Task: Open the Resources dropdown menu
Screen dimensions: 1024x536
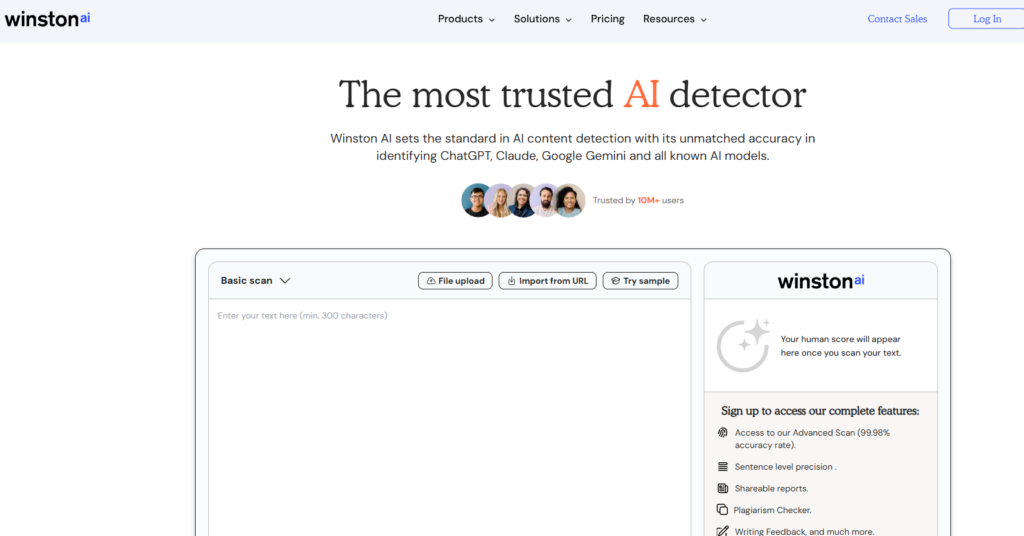Action: [x=675, y=19]
